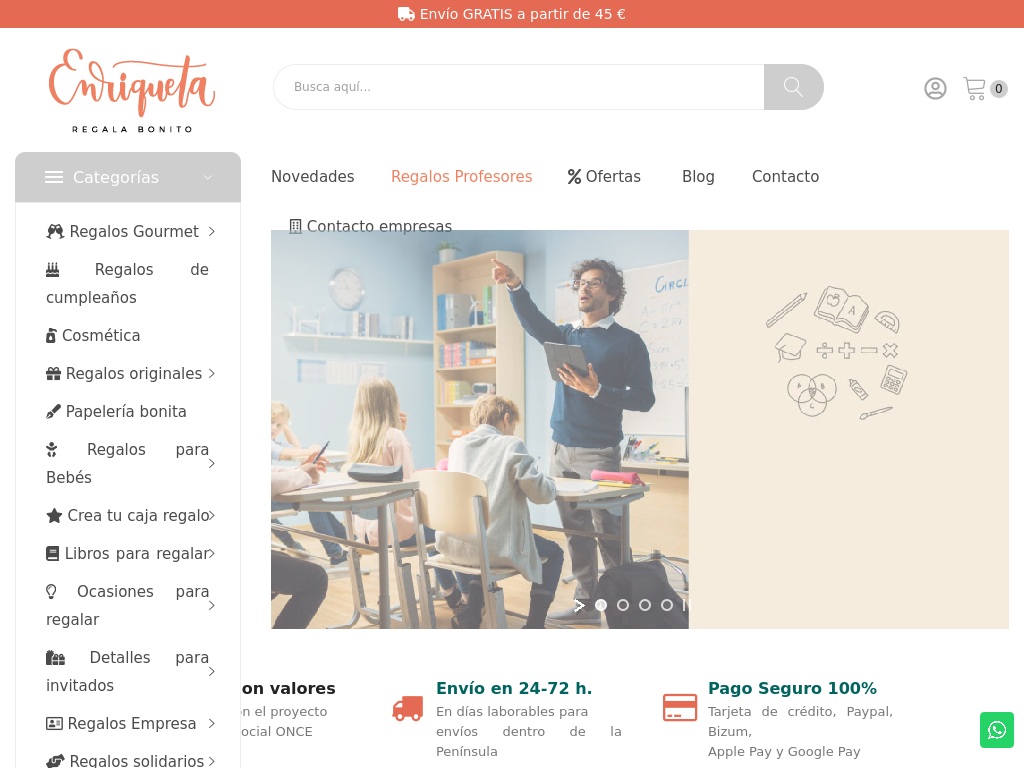The height and width of the screenshot is (768, 1024).
Task: Select the first carousel slide dot
Action: [x=601, y=605]
